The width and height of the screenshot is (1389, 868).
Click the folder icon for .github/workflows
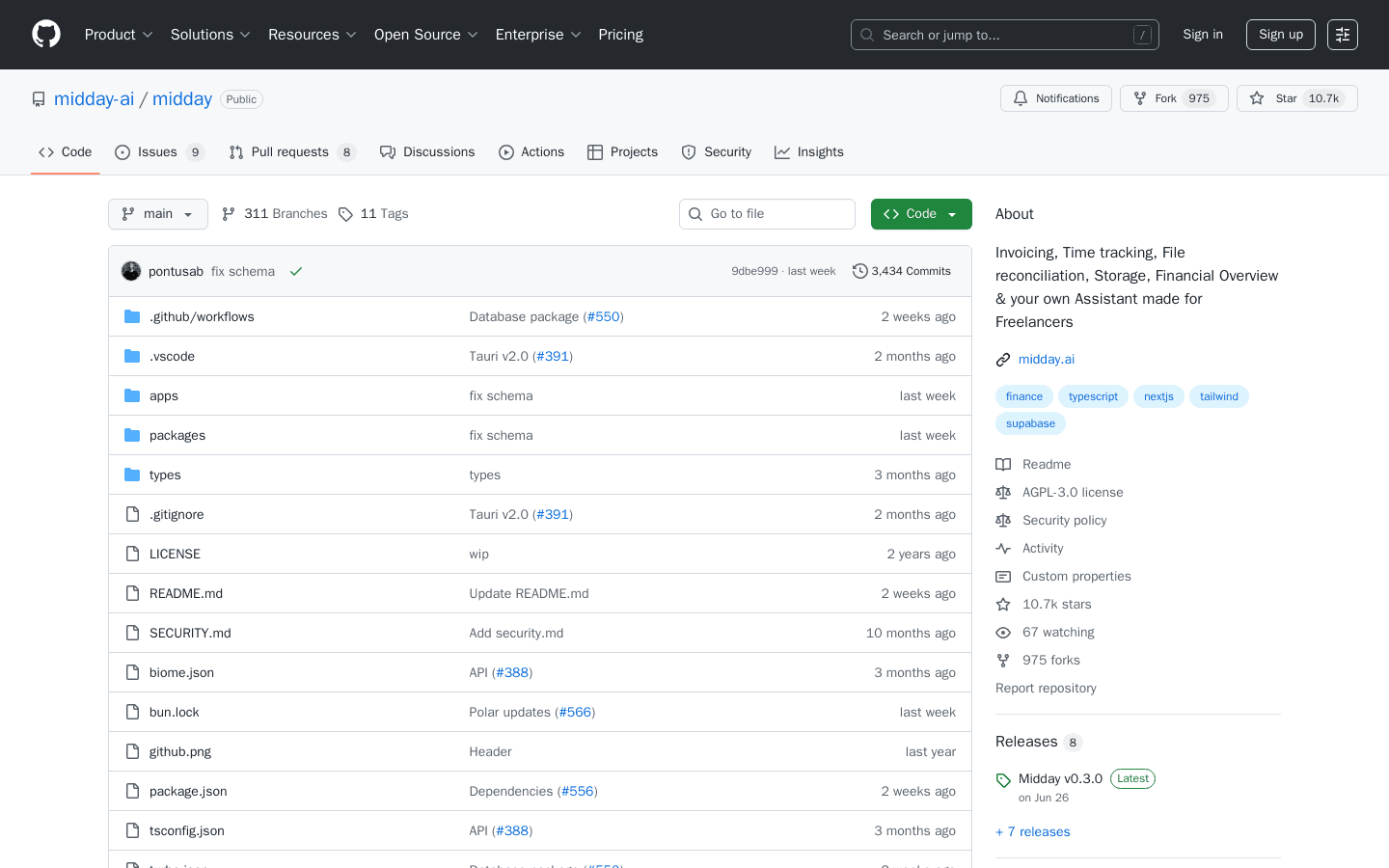(x=132, y=316)
